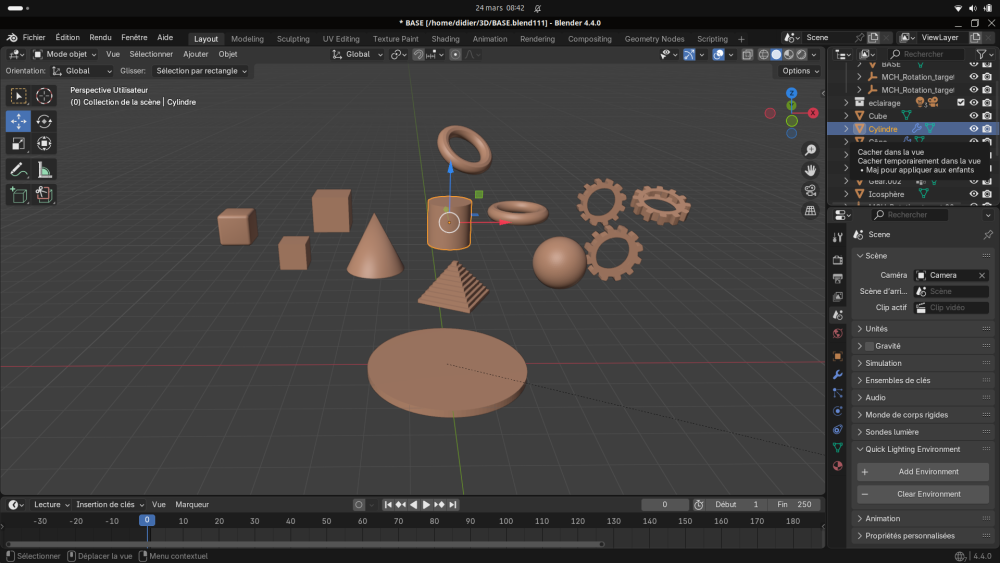Switch to orthographic view with grid icon
The image size is (1000, 563).
coord(810,211)
